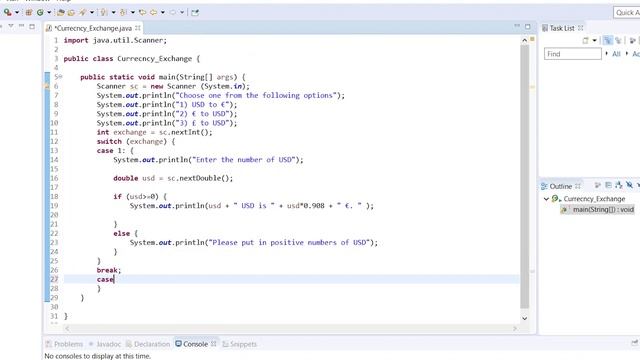The width and height of the screenshot is (640, 360).
Task: Switch to the Problems tab
Action: tap(64, 344)
